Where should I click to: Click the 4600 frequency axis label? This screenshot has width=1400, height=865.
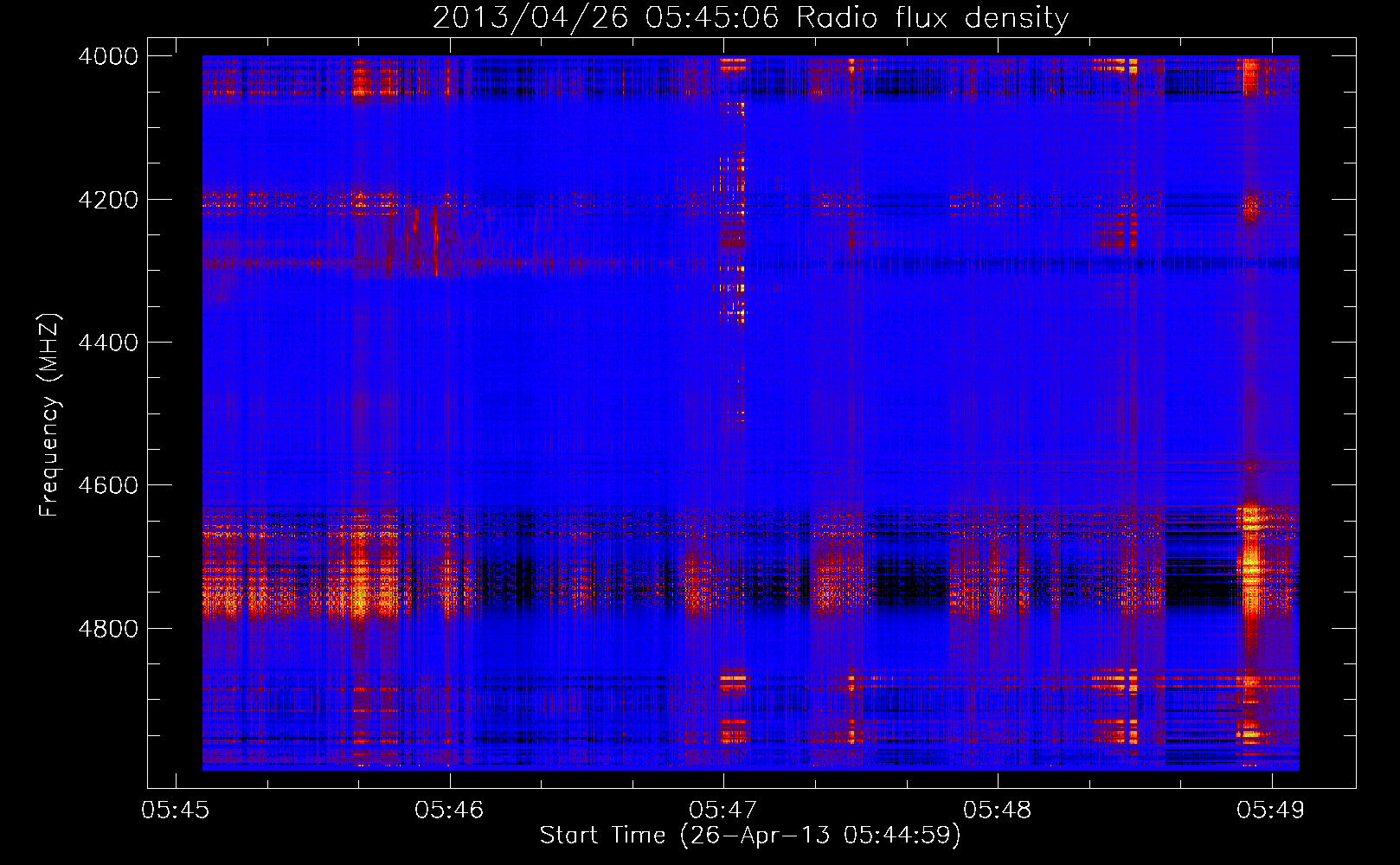coord(108,485)
